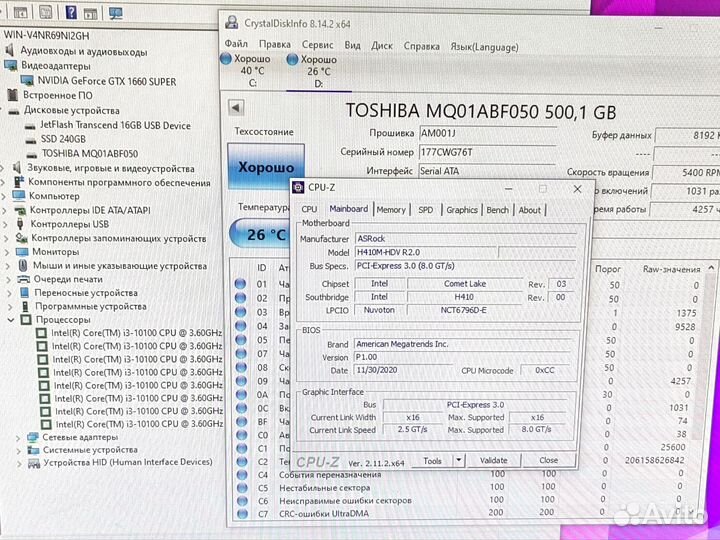Expand the Системные устройства node

click(x=18, y=451)
